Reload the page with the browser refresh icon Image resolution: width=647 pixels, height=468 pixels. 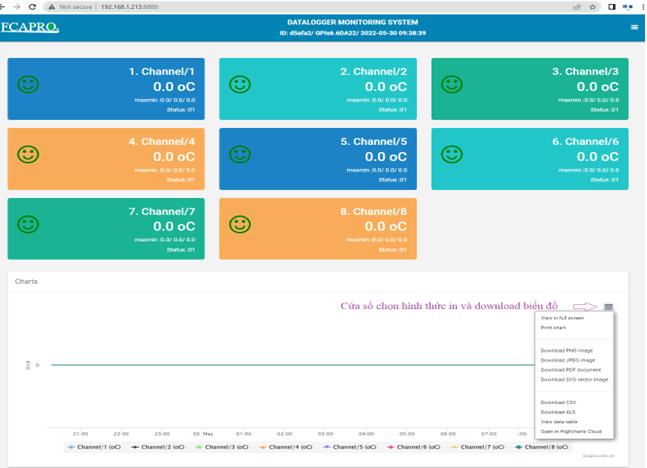point(33,7)
